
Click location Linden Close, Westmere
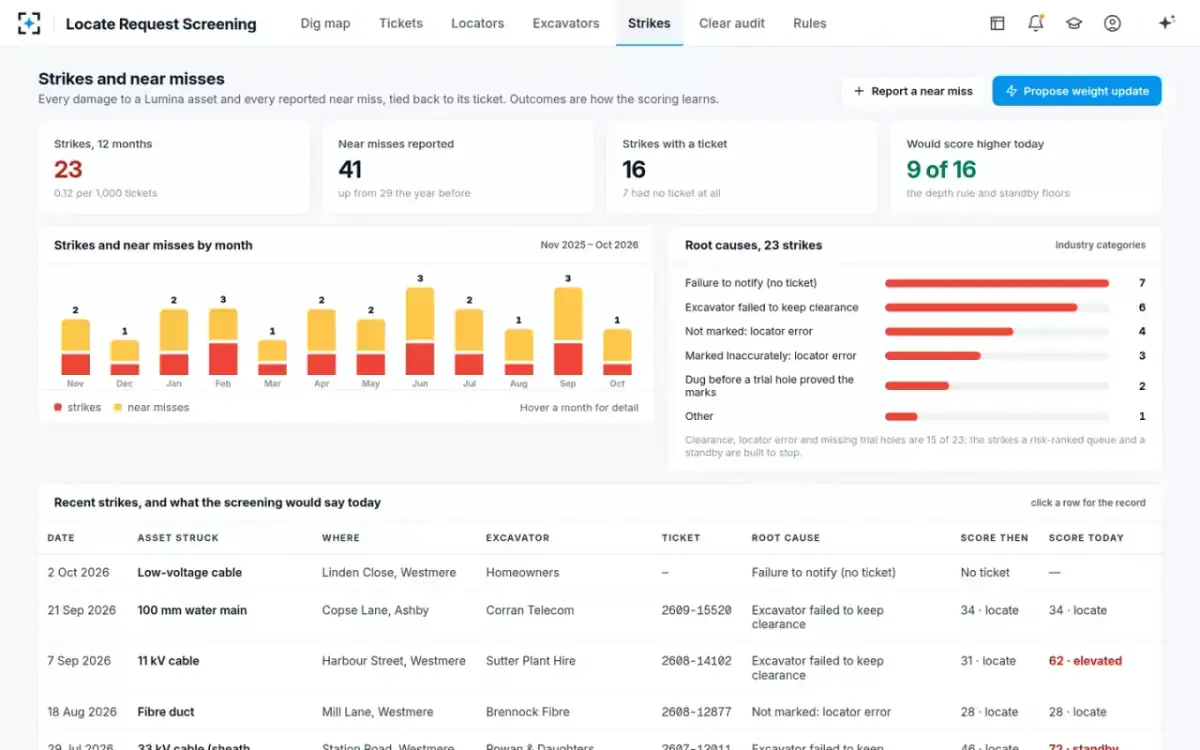pos(389,573)
